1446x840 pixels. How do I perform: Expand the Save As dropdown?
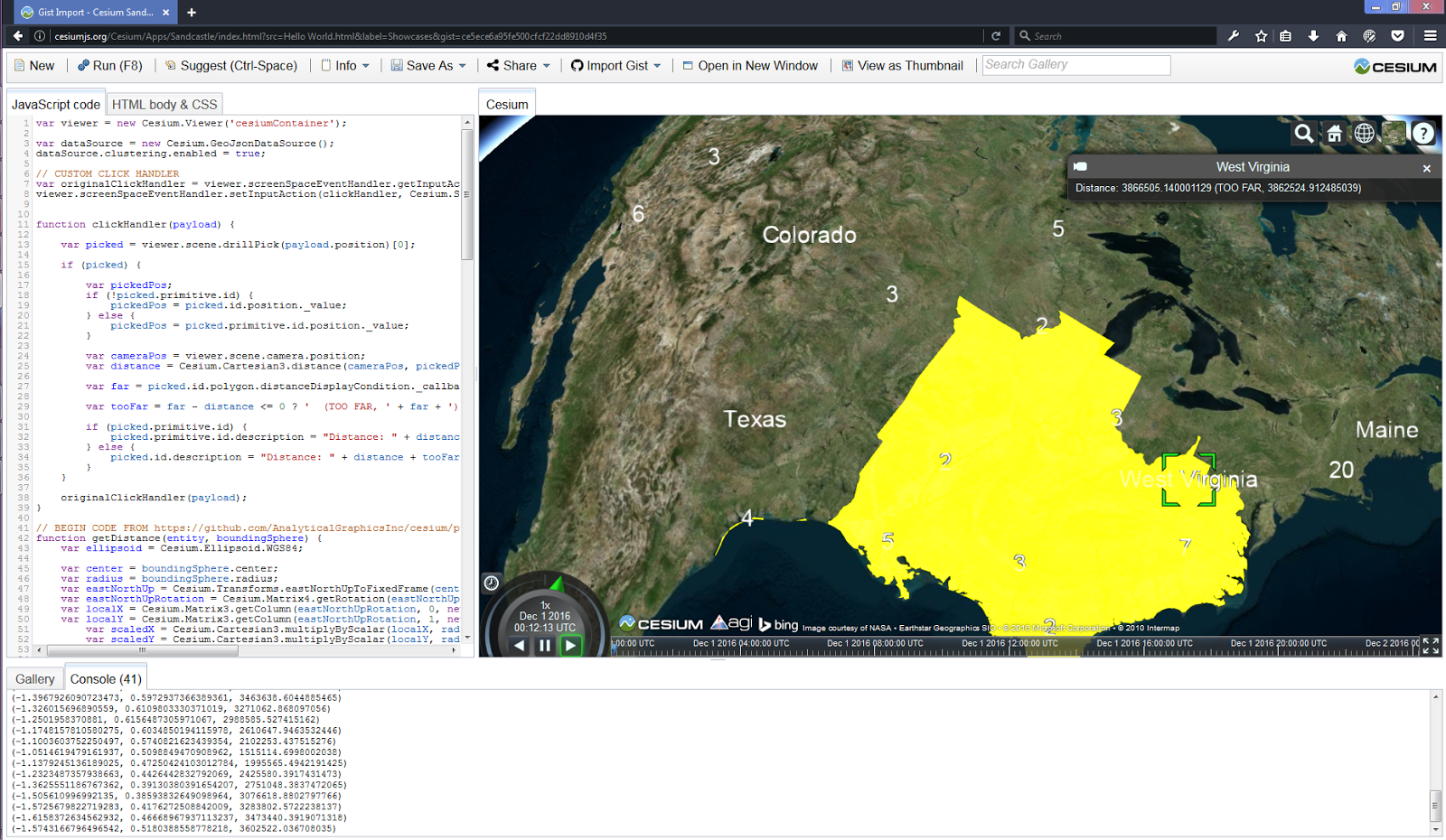click(x=428, y=66)
